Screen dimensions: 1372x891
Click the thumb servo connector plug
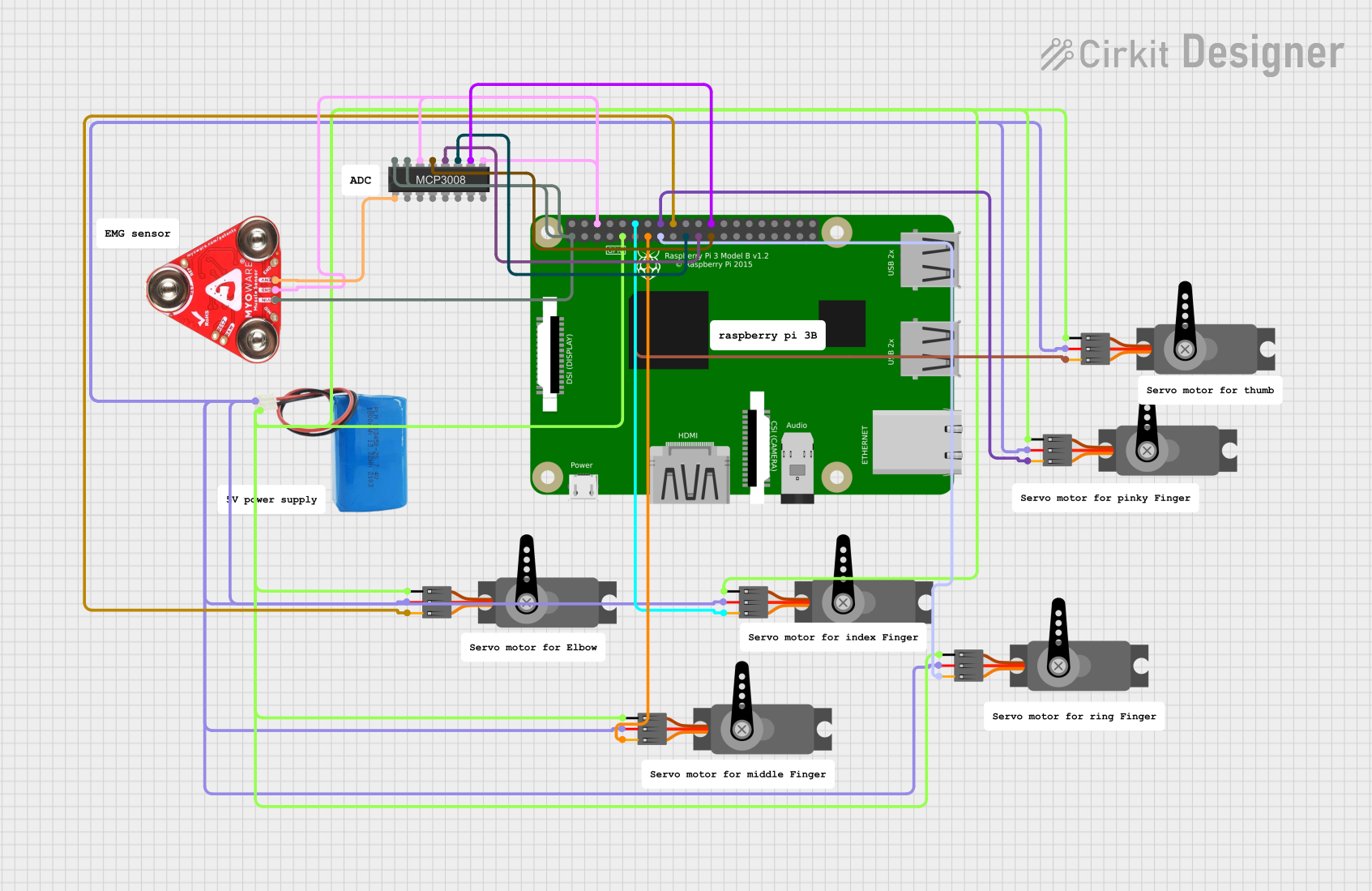click(1096, 349)
